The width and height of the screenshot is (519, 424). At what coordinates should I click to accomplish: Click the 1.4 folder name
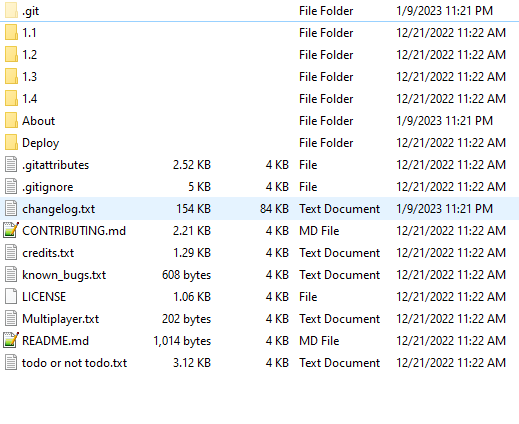(30, 99)
